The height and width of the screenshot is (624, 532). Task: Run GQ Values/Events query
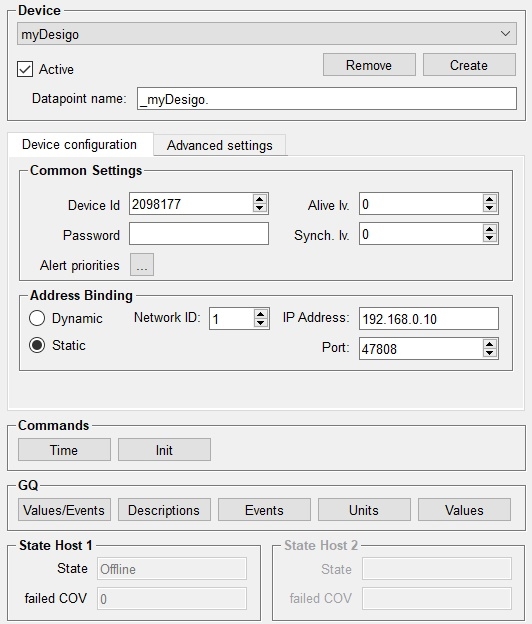coord(64,510)
